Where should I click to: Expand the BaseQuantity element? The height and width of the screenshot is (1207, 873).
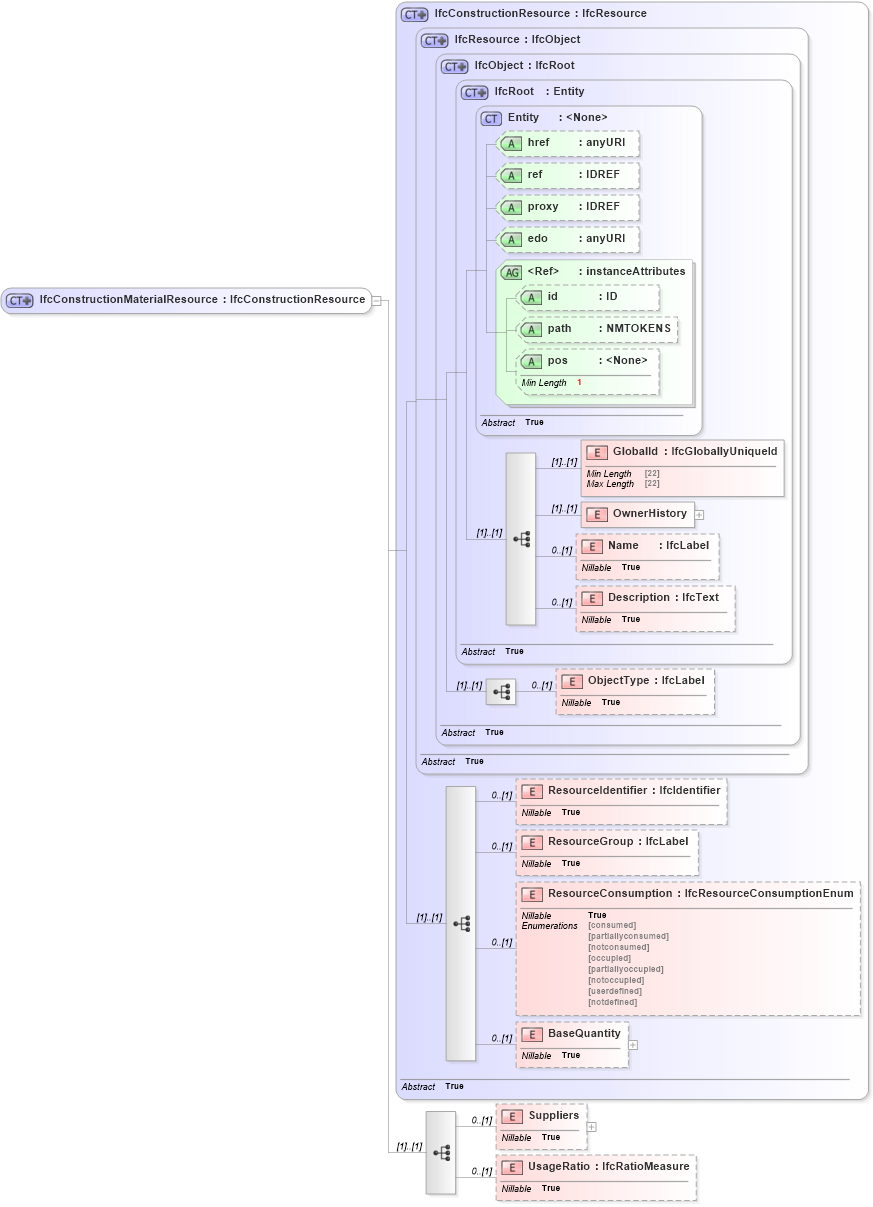coord(632,1044)
